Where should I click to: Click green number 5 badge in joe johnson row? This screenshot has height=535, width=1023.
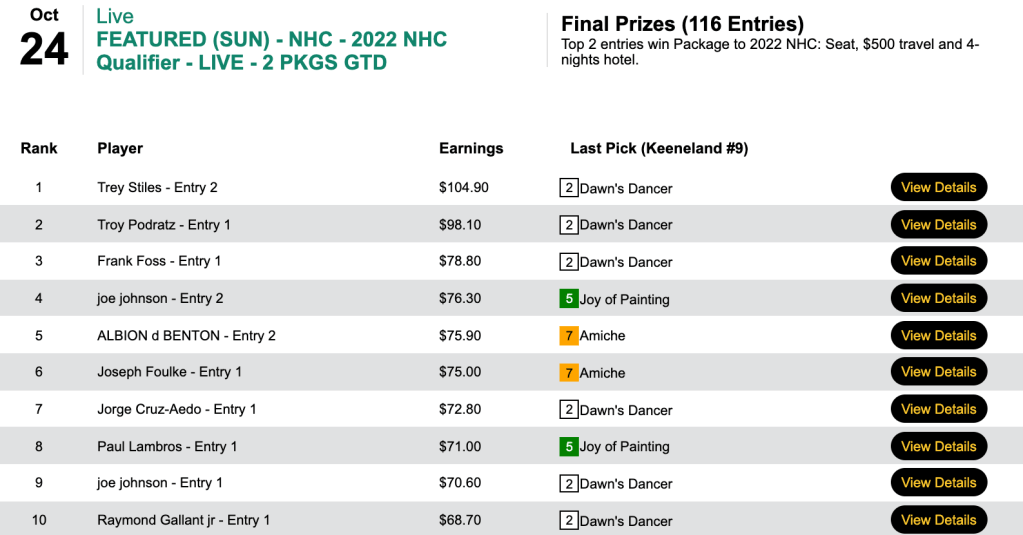point(569,299)
